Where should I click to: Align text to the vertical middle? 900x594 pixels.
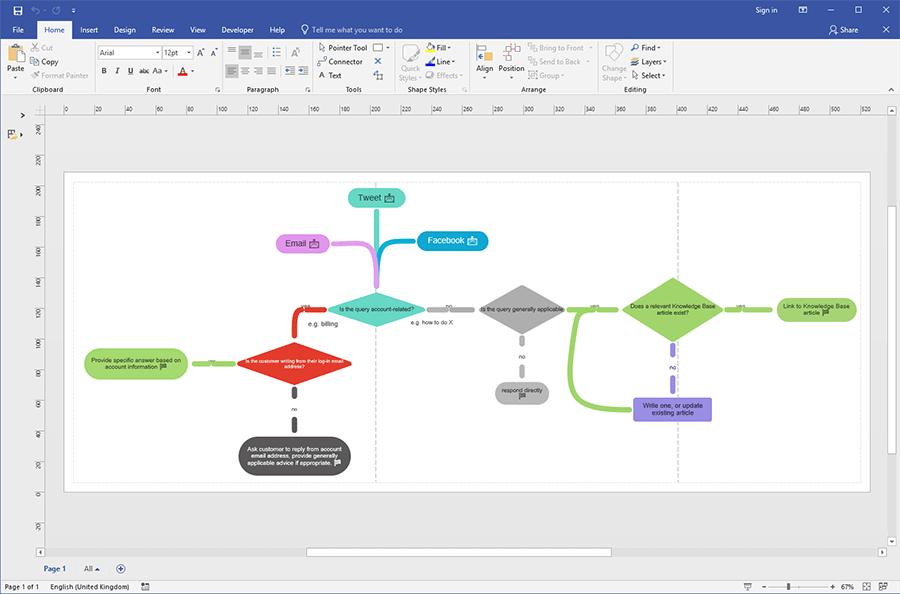tap(245, 52)
